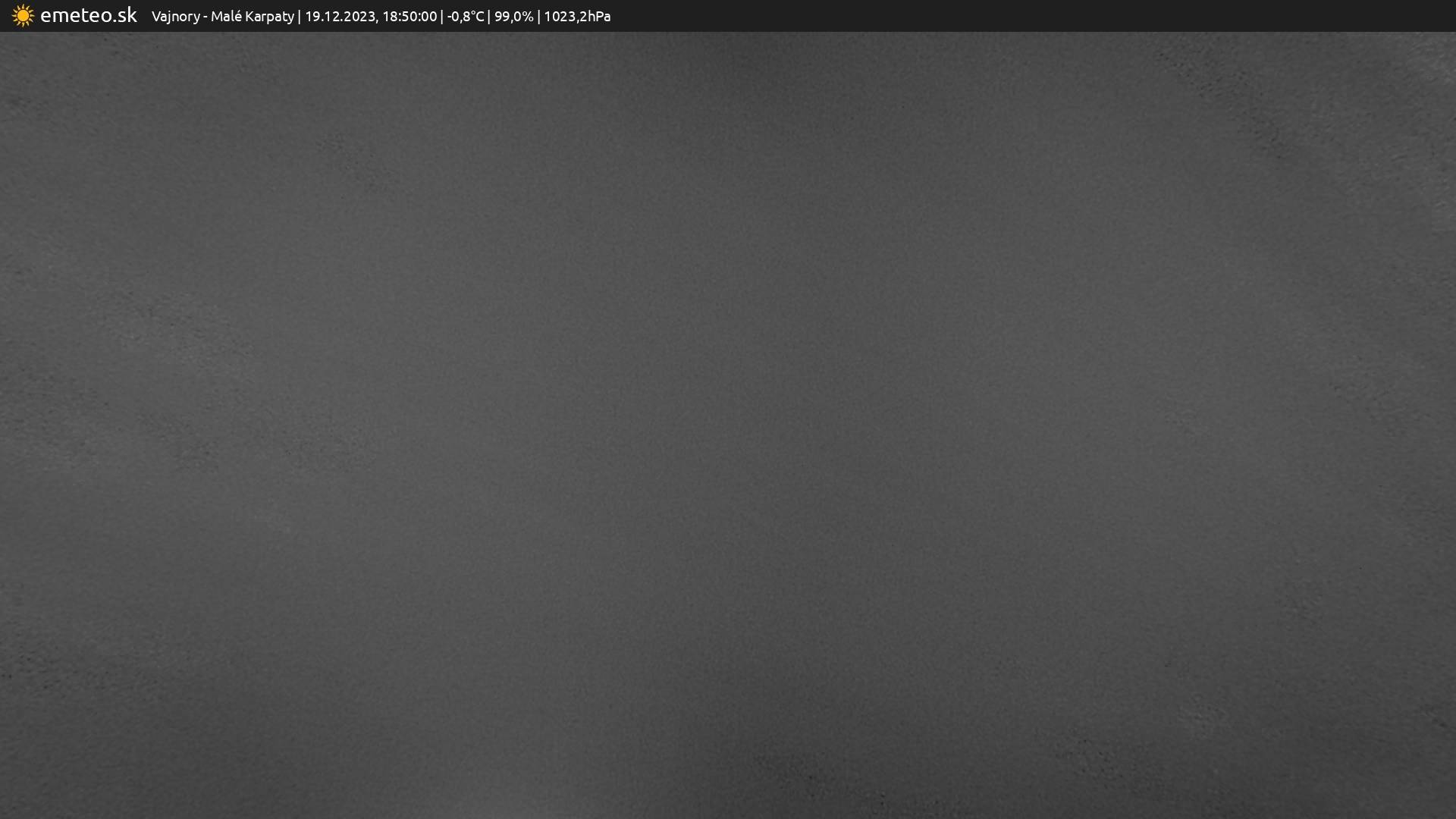Image resolution: width=1456 pixels, height=819 pixels.
Task: Click the yellow sun logo icon
Action: pos(23,16)
